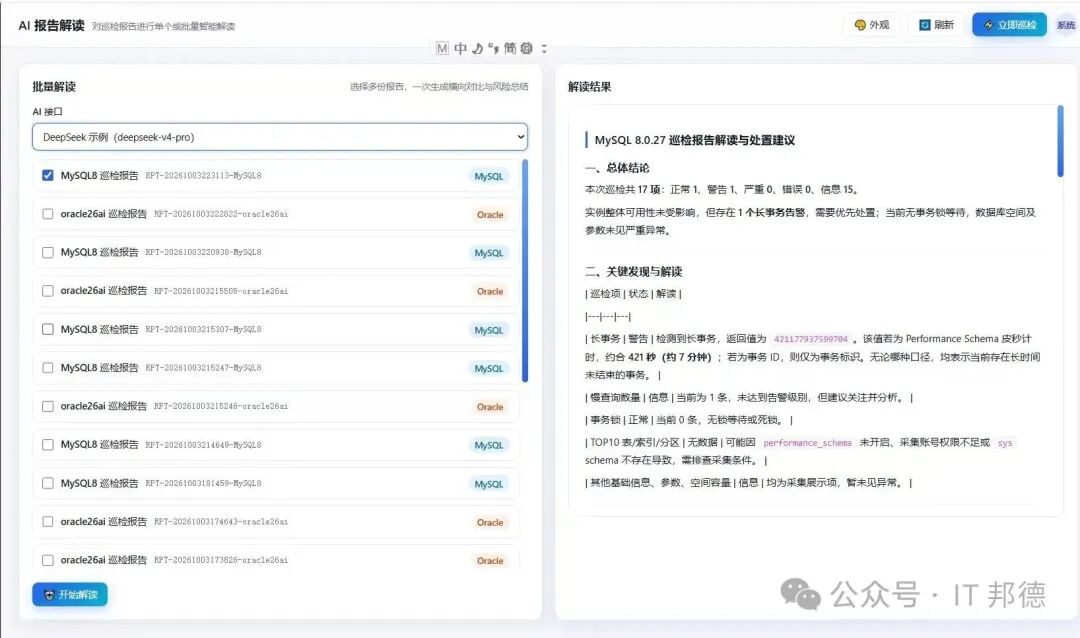The height and width of the screenshot is (638, 1080).
Task: Click the report ID RPT-20261003214649-MySQL8
Action: (x=203, y=445)
